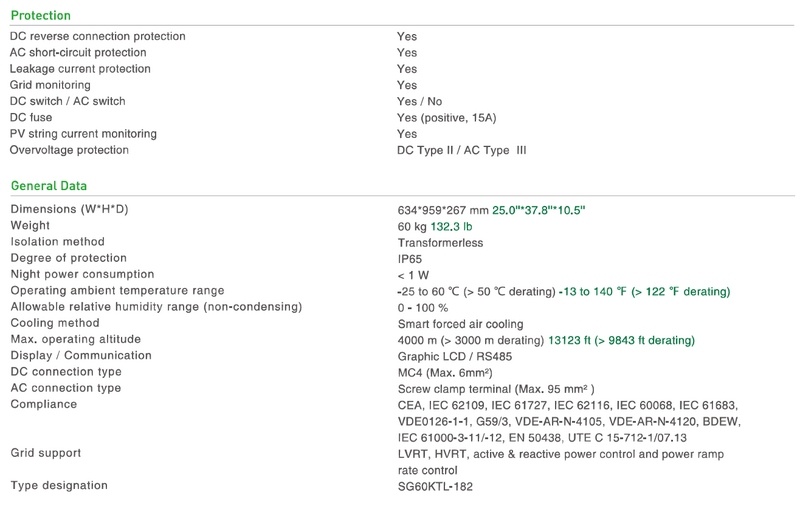The image size is (800, 506).
Task: Click the AC short-circuit protection row label
Action: click(80, 53)
